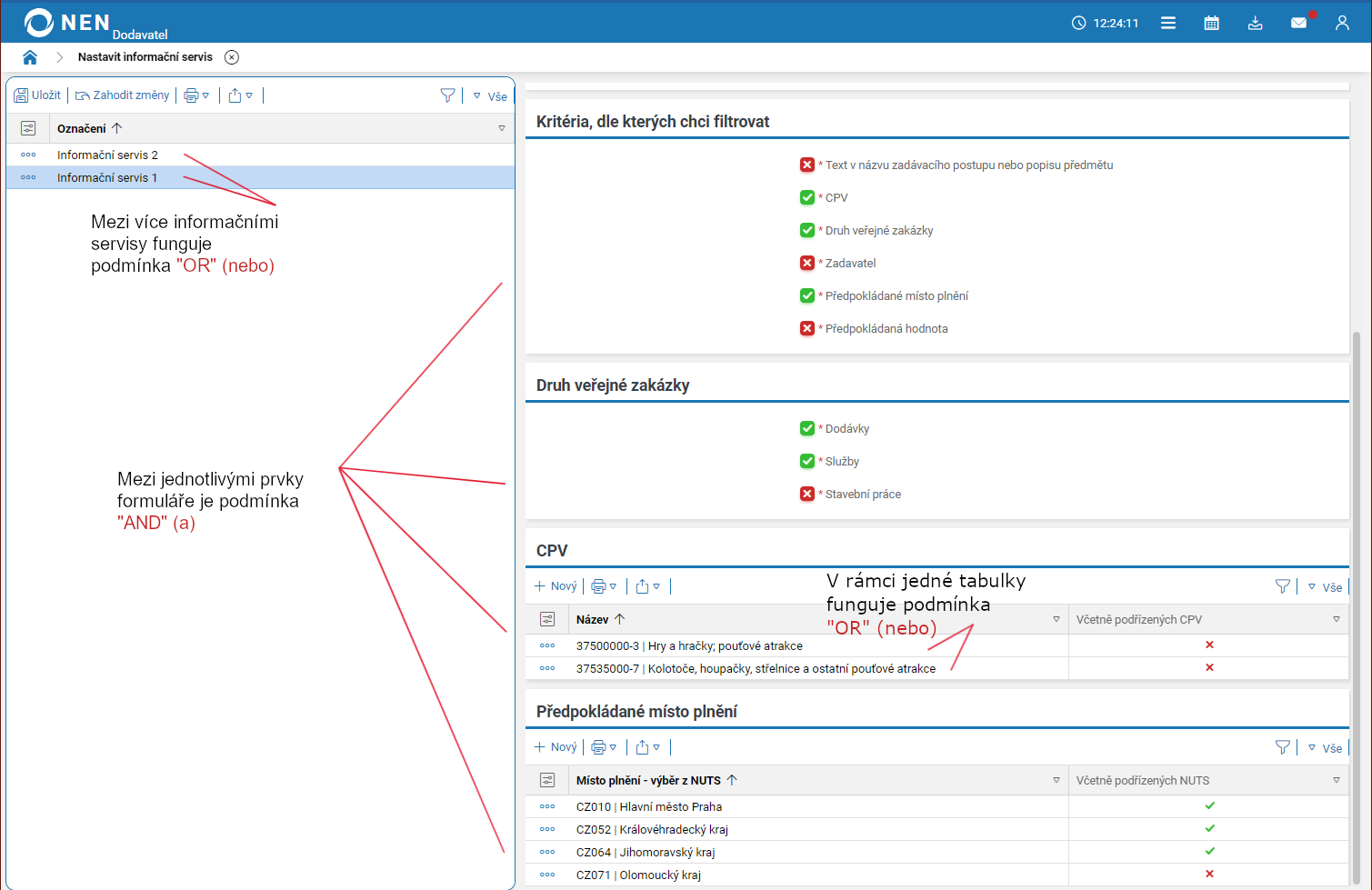Open the calendar icon in header
Viewport: 1372px width, 890px height.
(1211, 23)
